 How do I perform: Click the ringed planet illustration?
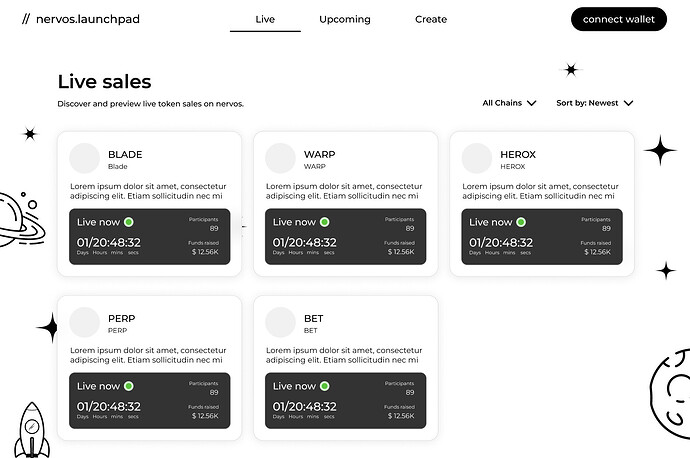click(x=20, y=219)
